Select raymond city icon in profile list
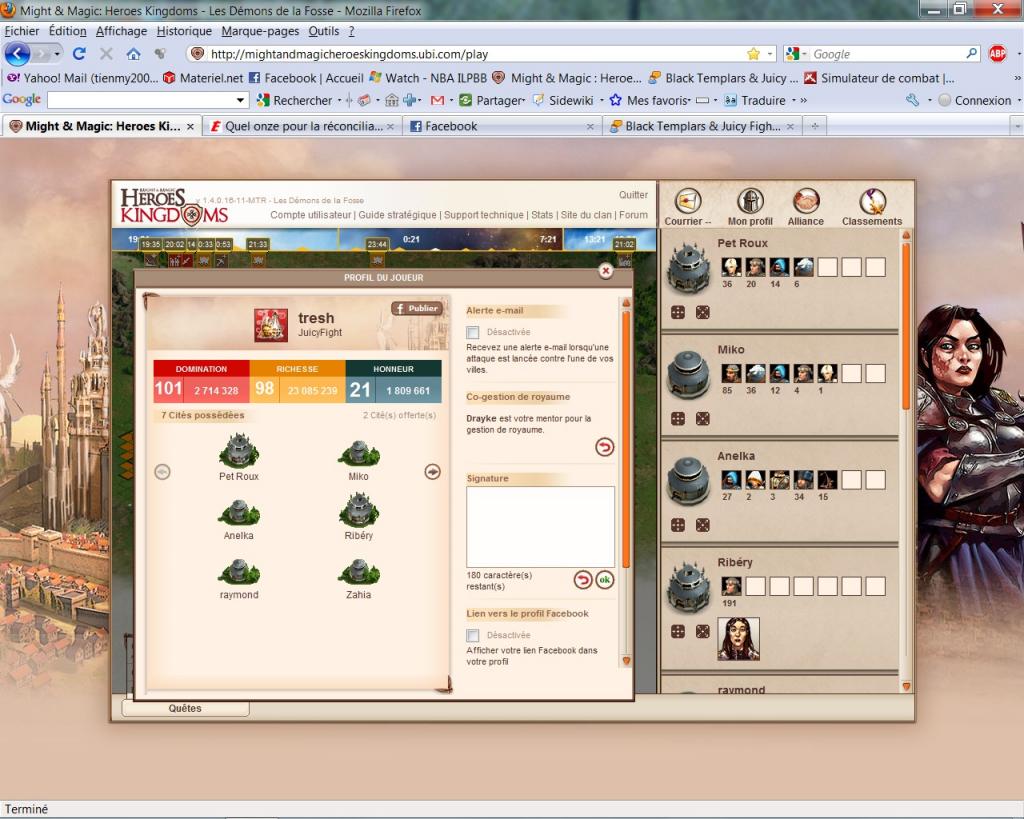This screenshot has width=1024, height=819. pyautogui.click(x=239, y=571)
